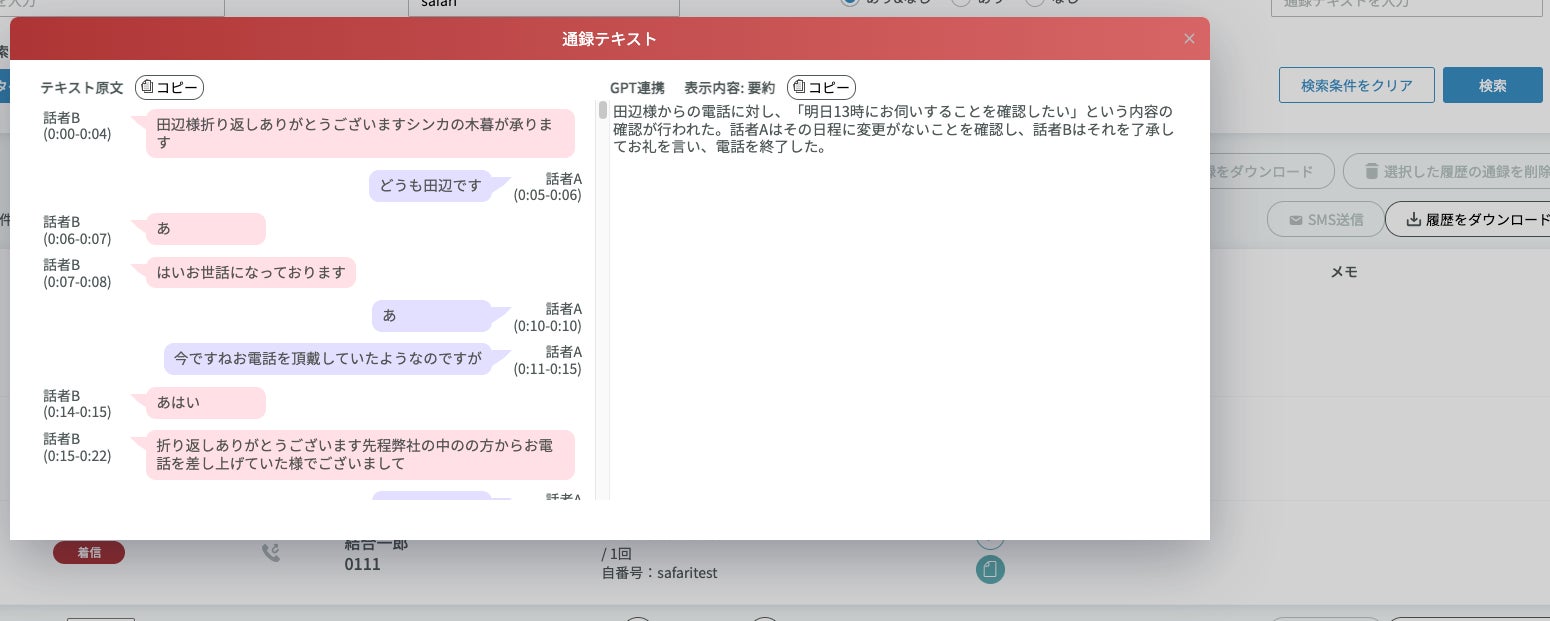Click the 話者B (0:14-0:15) speaker label
The image size is (1550, 621).
pos(77,404)
